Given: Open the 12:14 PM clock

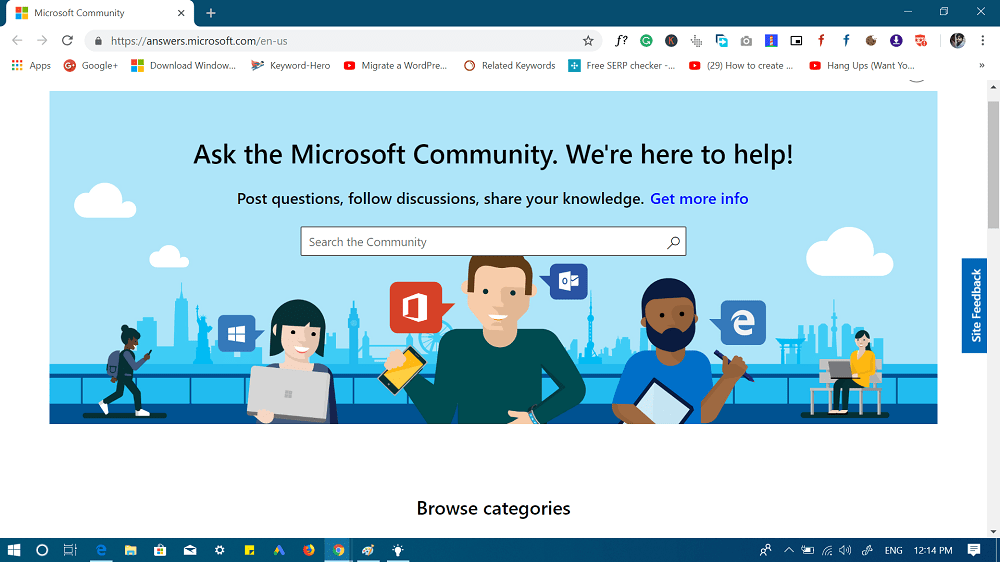Looking at the screenshot, I should pos(933,550).
